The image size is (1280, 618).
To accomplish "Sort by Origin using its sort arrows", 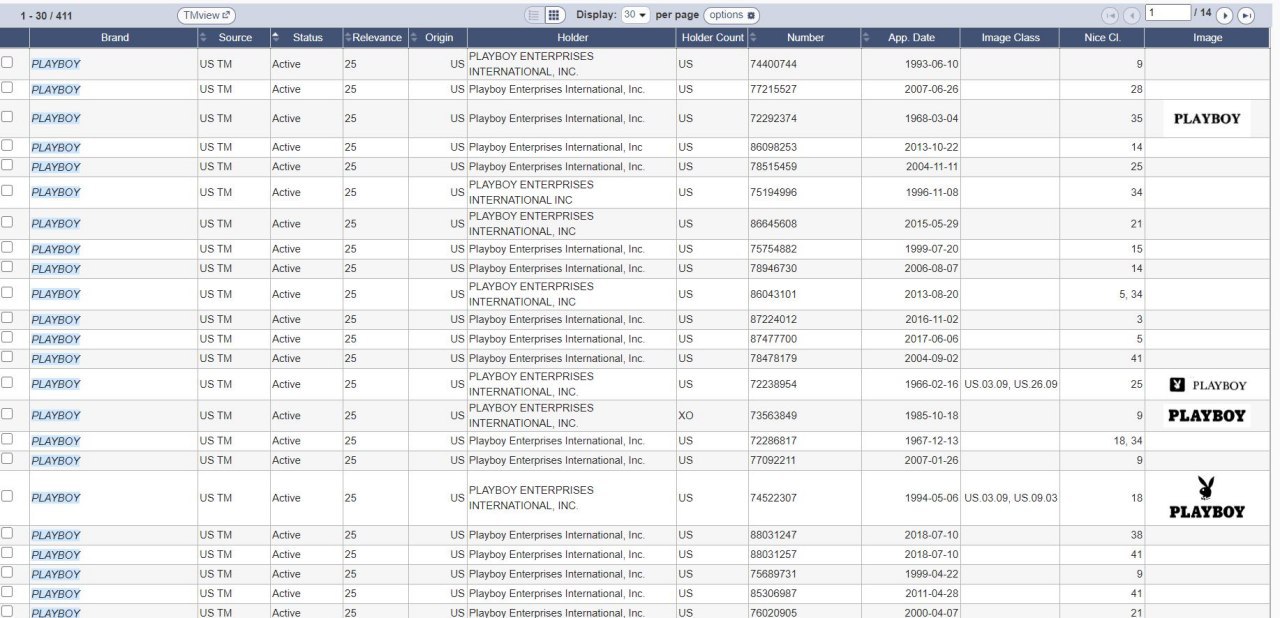I will click(414, 37).
